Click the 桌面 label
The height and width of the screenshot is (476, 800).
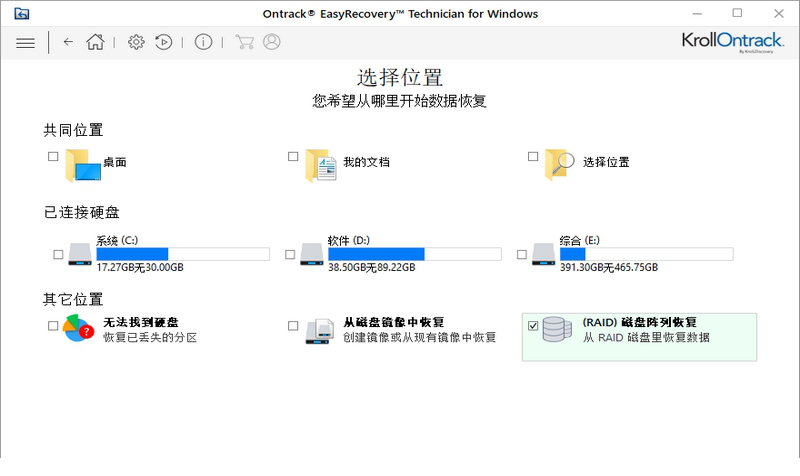click(x=115, y=162)
